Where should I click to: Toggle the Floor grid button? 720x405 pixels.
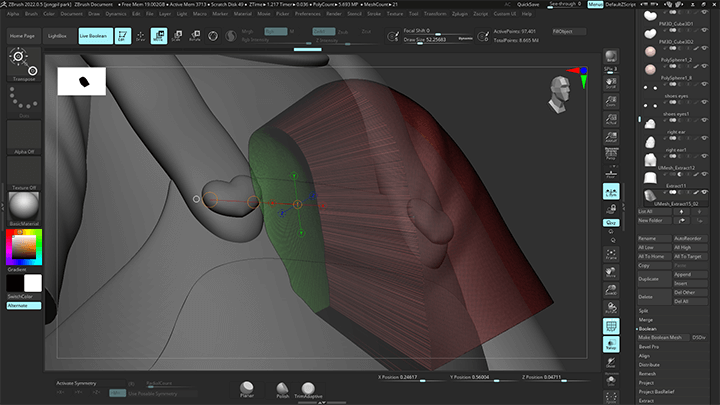pos(611,173)
